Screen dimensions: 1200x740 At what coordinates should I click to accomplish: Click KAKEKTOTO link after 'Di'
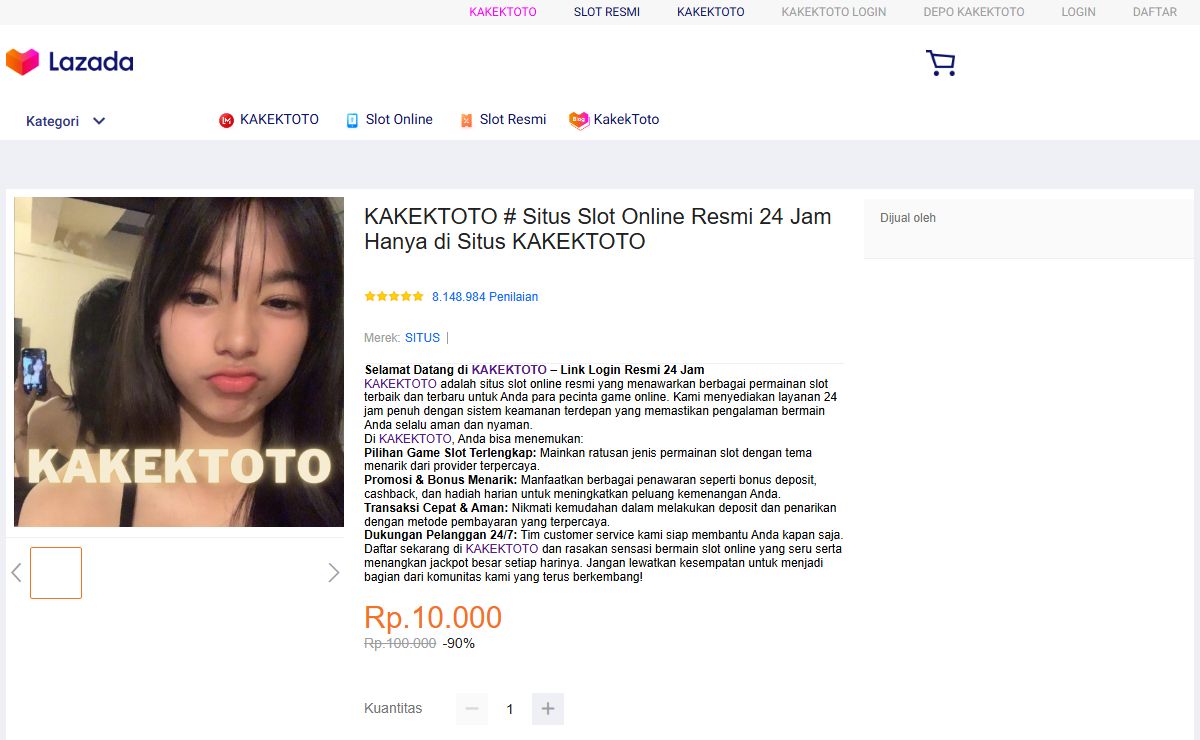point(415,439)
